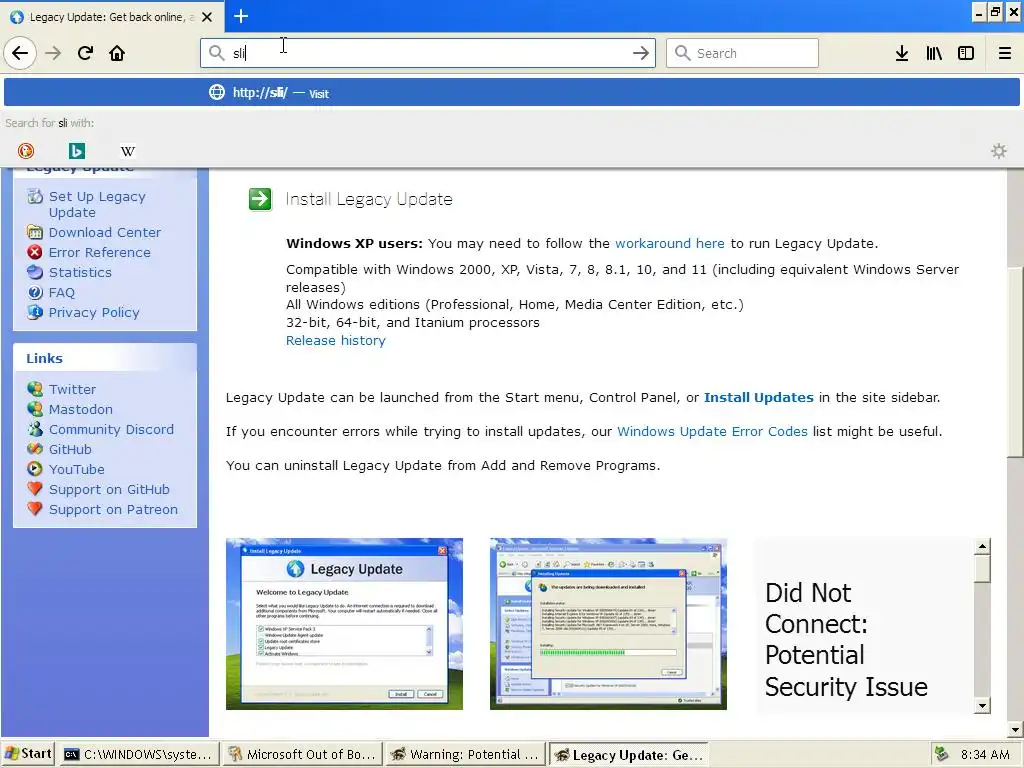Click the system tray network icon
This screenshot has height=768, width=1024.
click(941, 754)
